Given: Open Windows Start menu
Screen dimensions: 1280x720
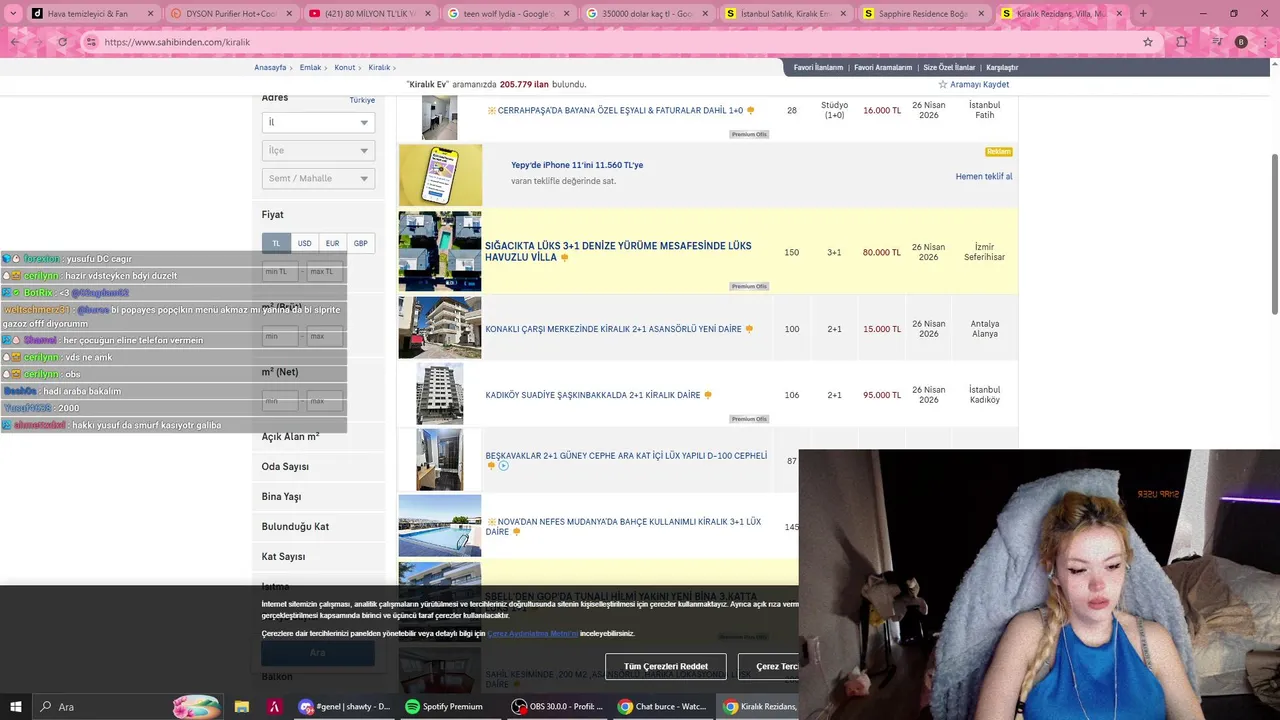Looking at the screenshot, I should coord(16,706).
